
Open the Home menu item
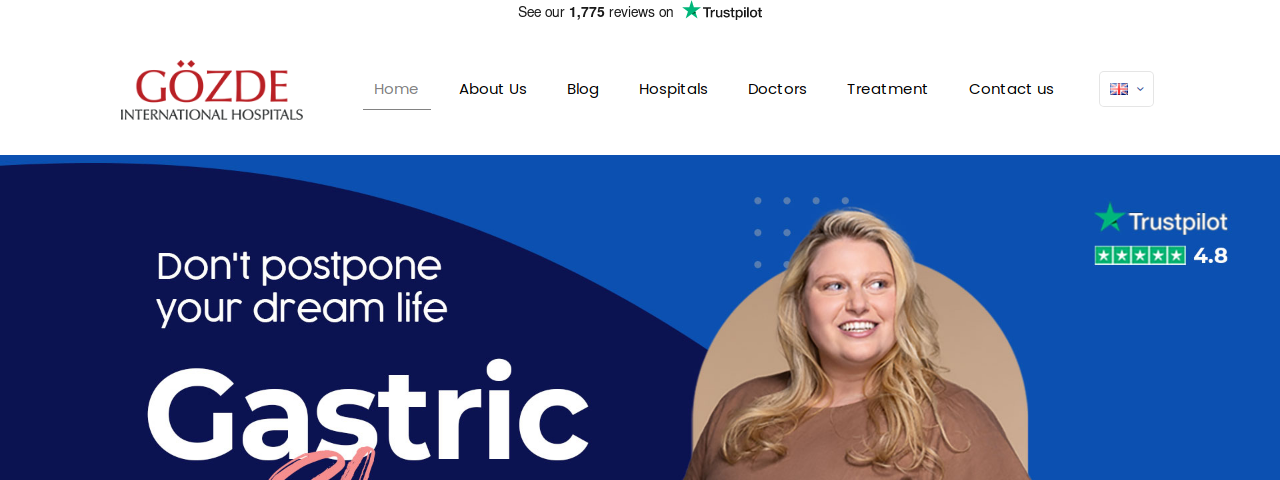click(396, 89)
